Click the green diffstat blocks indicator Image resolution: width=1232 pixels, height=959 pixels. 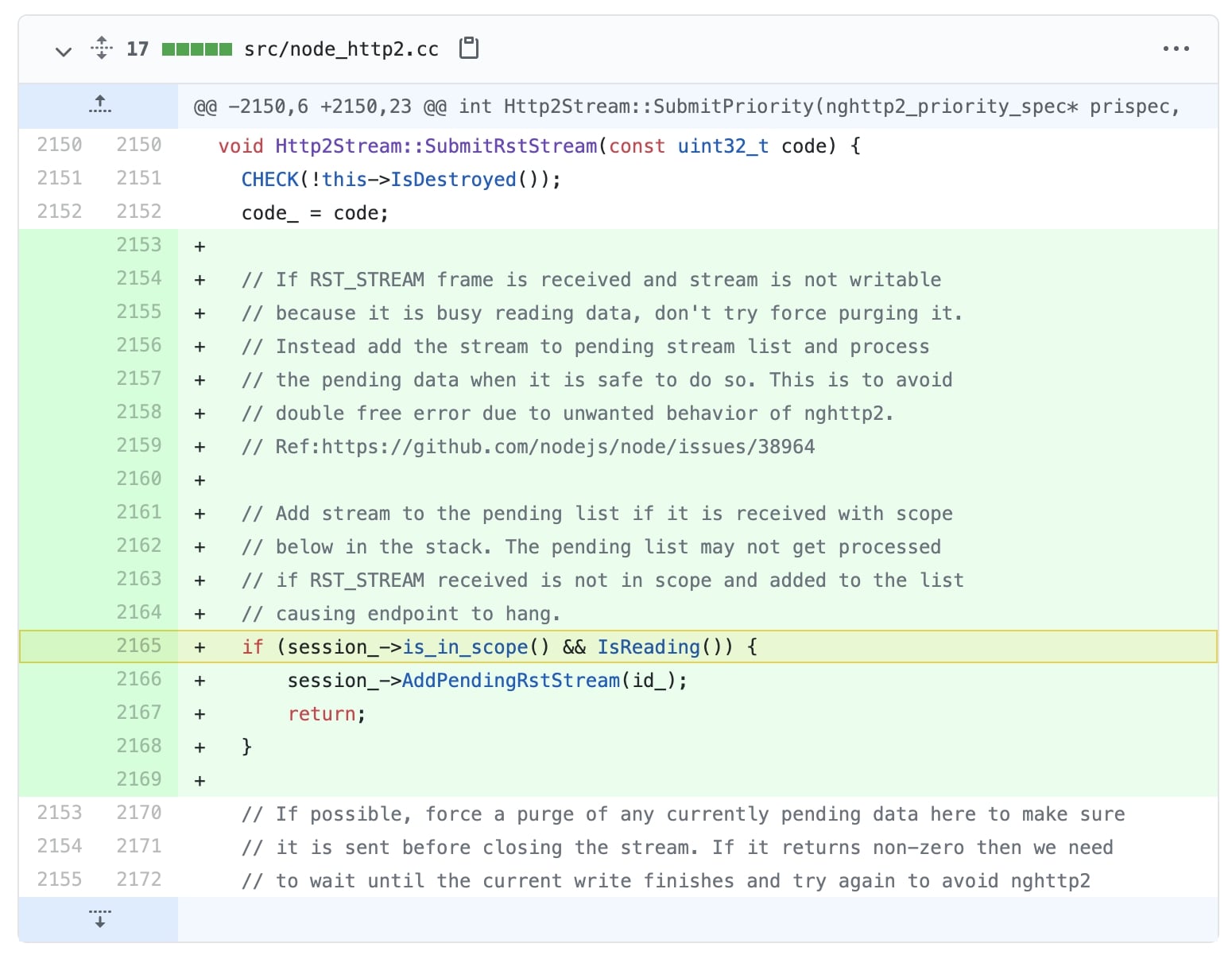(x=197, y=49)
